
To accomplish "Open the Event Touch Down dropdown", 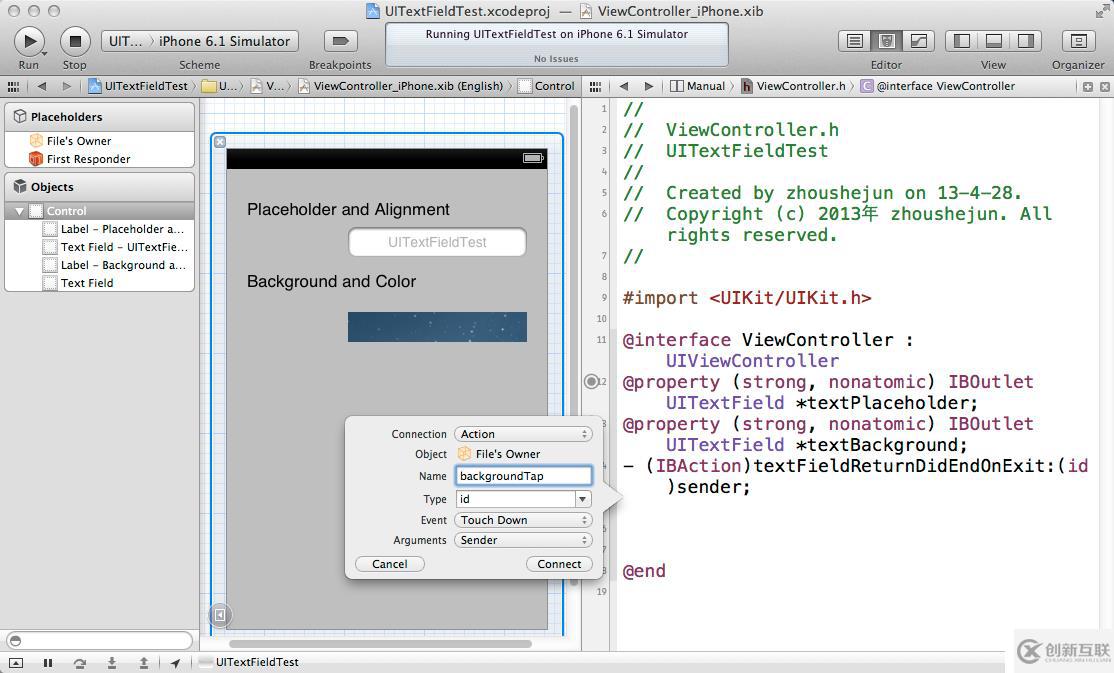I will (x=523, y=520).
